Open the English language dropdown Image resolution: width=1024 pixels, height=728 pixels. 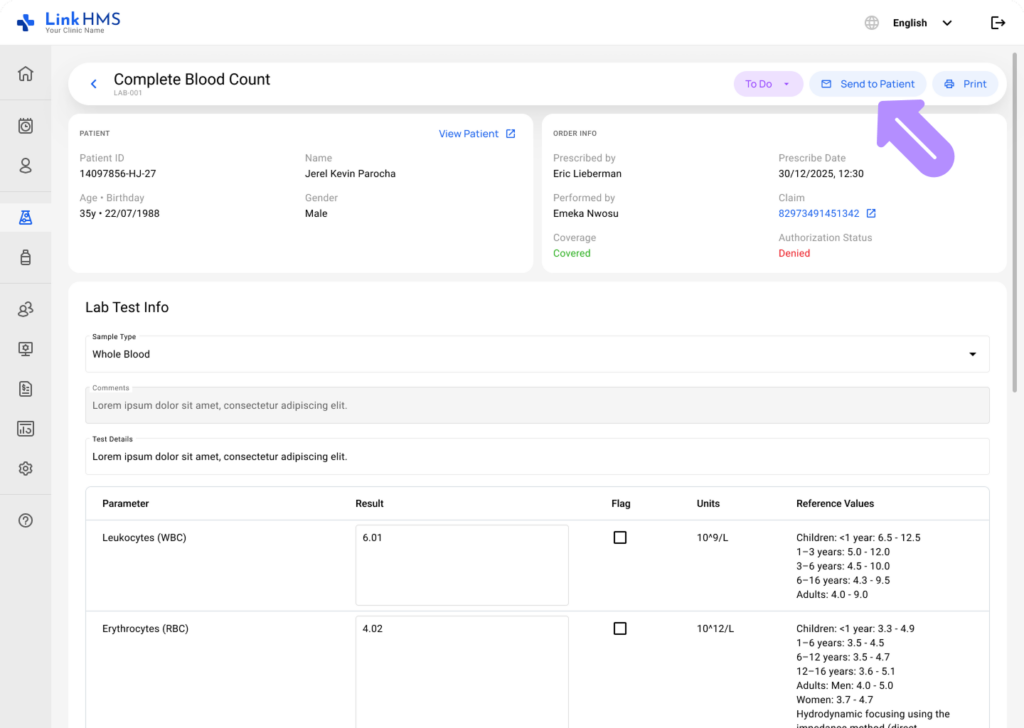click(x=922, y=23)
